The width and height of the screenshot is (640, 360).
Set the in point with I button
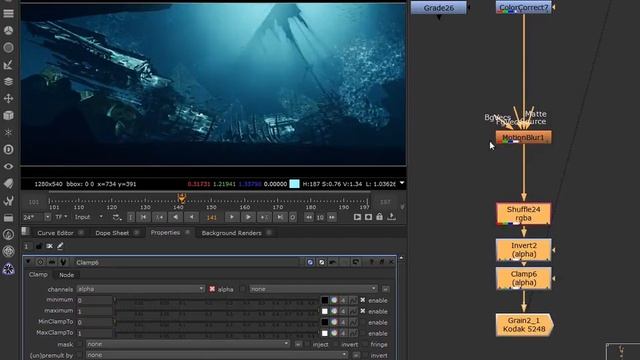(x=131, y=217)
